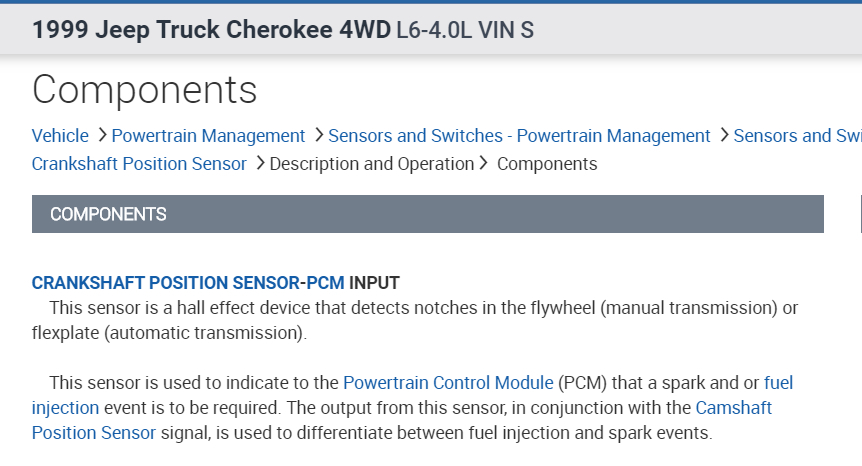Viewport: 862px width, 466px height.
Task: Select the final Components breadcrumb item
Action: click(547, 163)
